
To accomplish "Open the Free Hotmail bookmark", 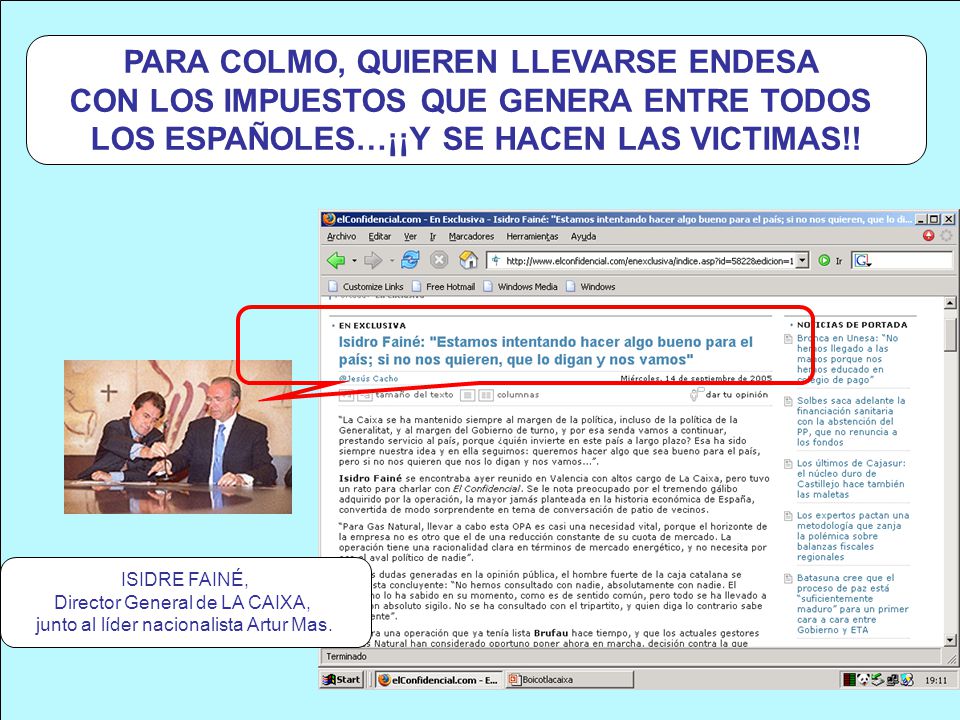I will click(x=444, y=287).
